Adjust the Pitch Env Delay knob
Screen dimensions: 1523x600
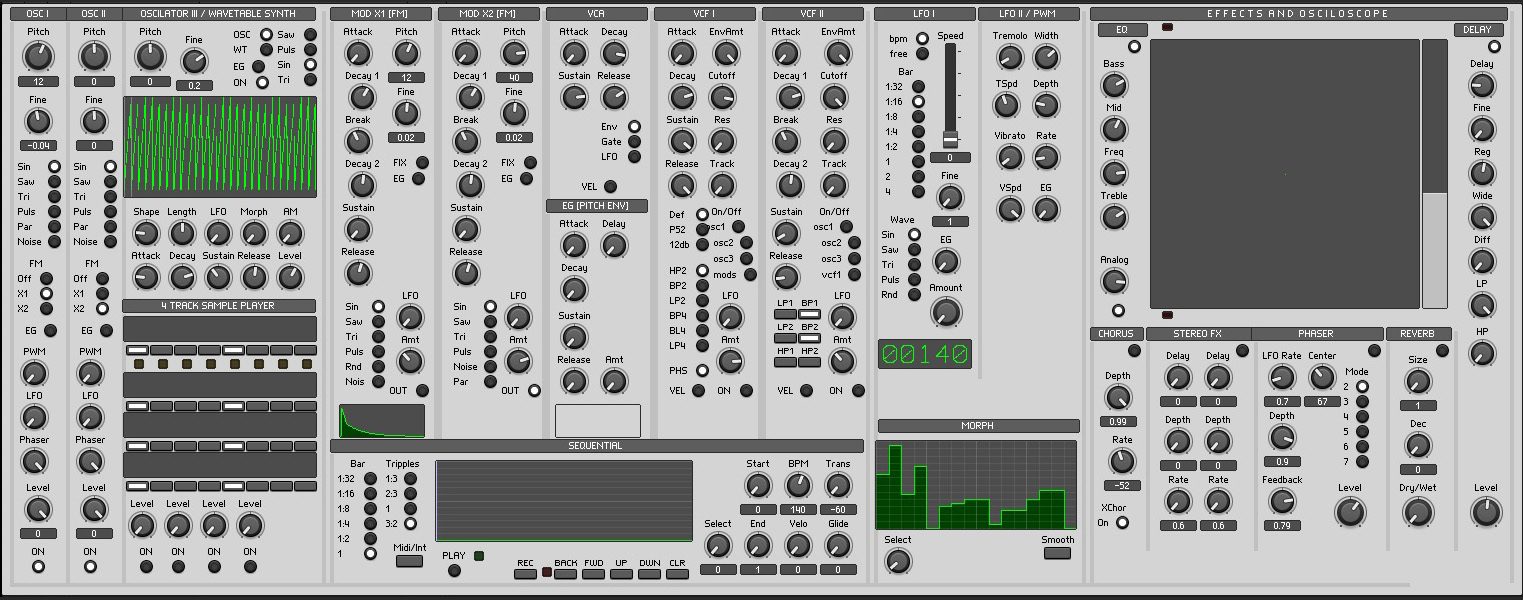[x=614, y=245]
